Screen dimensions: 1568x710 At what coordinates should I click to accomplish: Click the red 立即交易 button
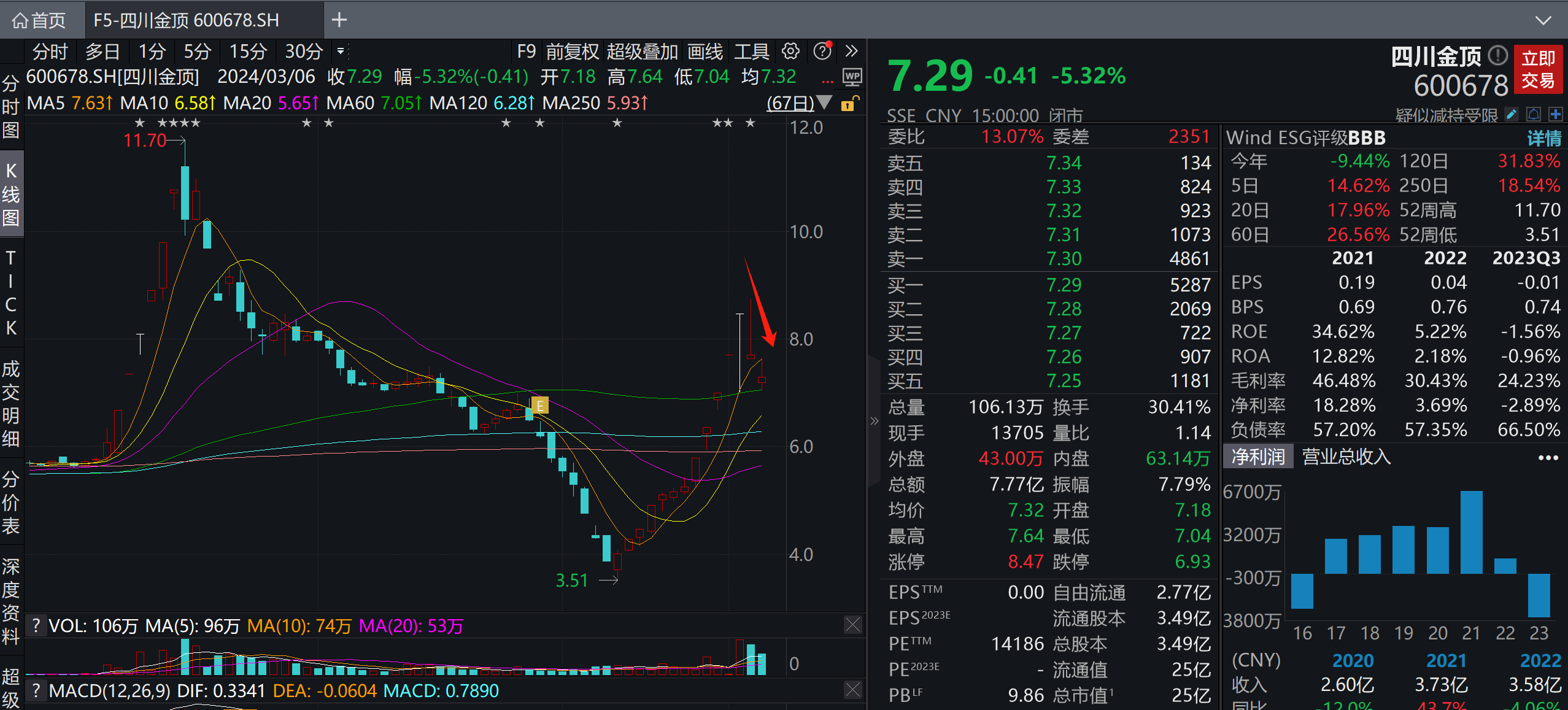pos(1538,69)
